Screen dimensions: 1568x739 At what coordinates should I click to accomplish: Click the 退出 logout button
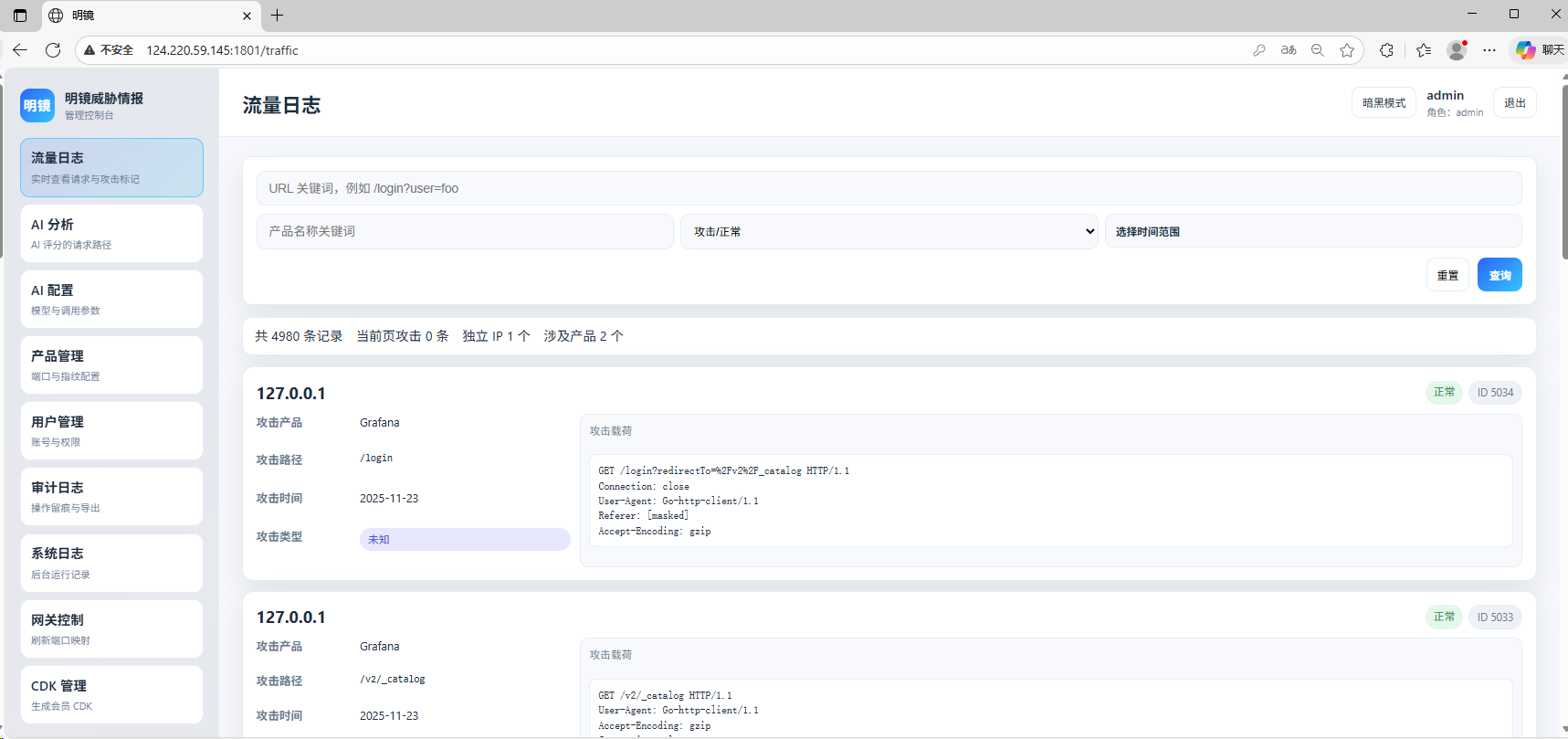click(x=1515, y=102)
